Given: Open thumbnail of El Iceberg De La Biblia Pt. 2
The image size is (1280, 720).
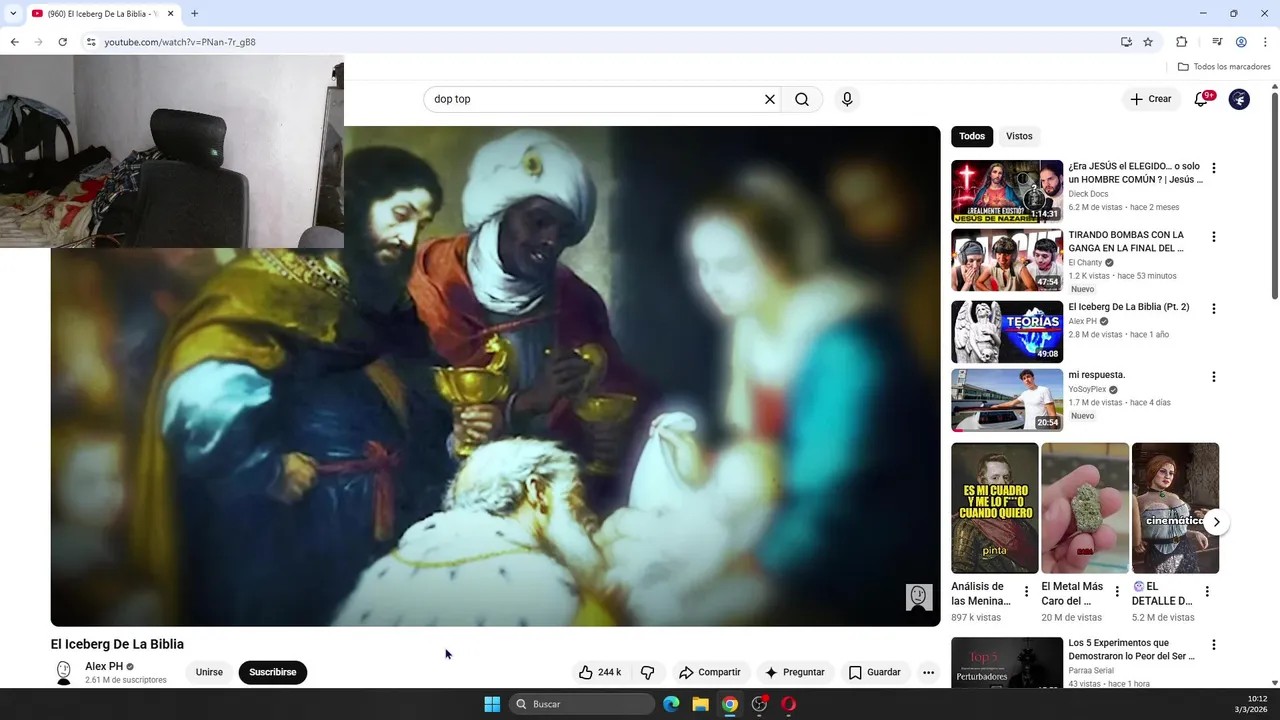Looking at the screenshot, I should (x=1007, y=332).
